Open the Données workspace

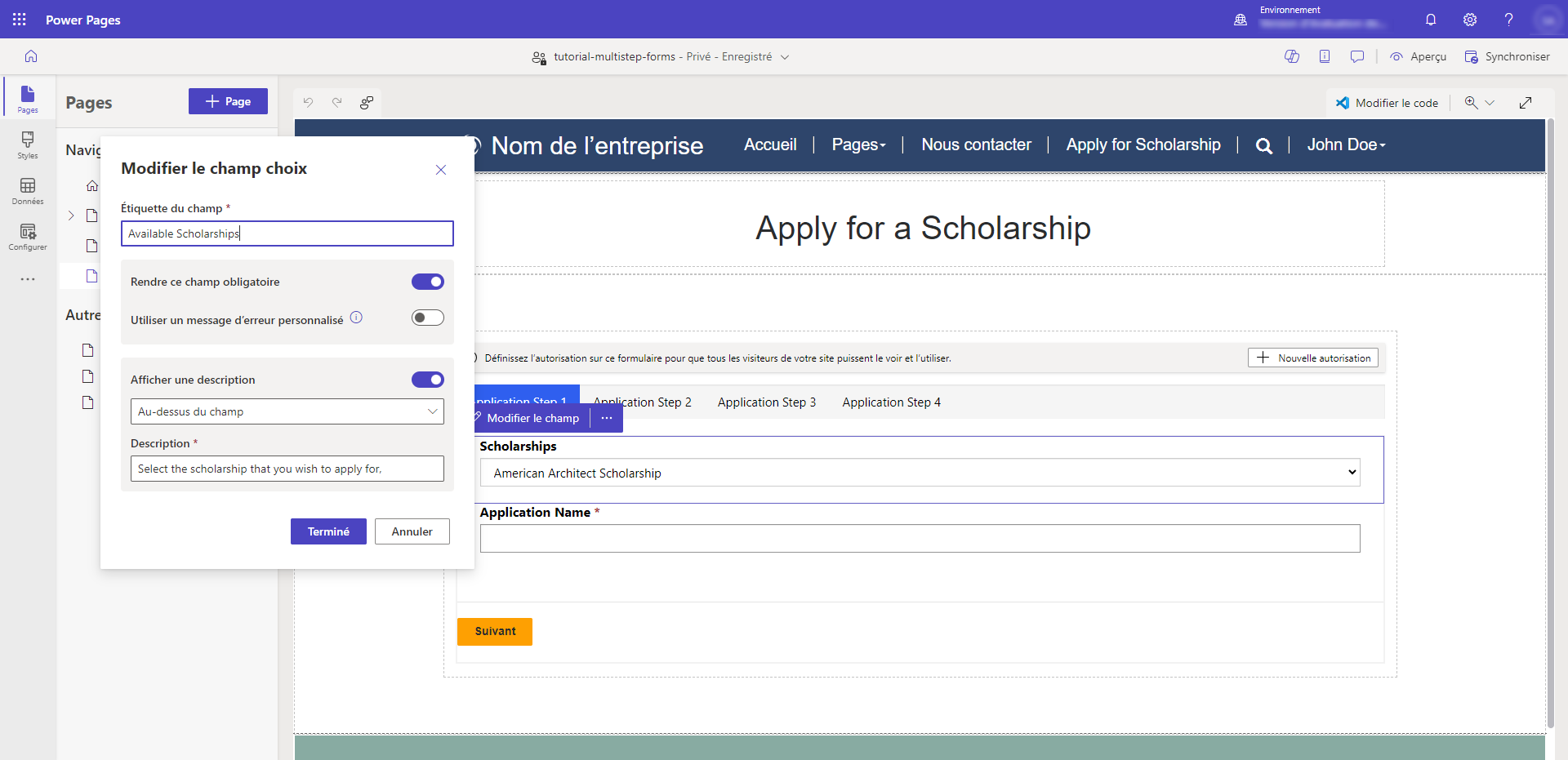point(28,191)
